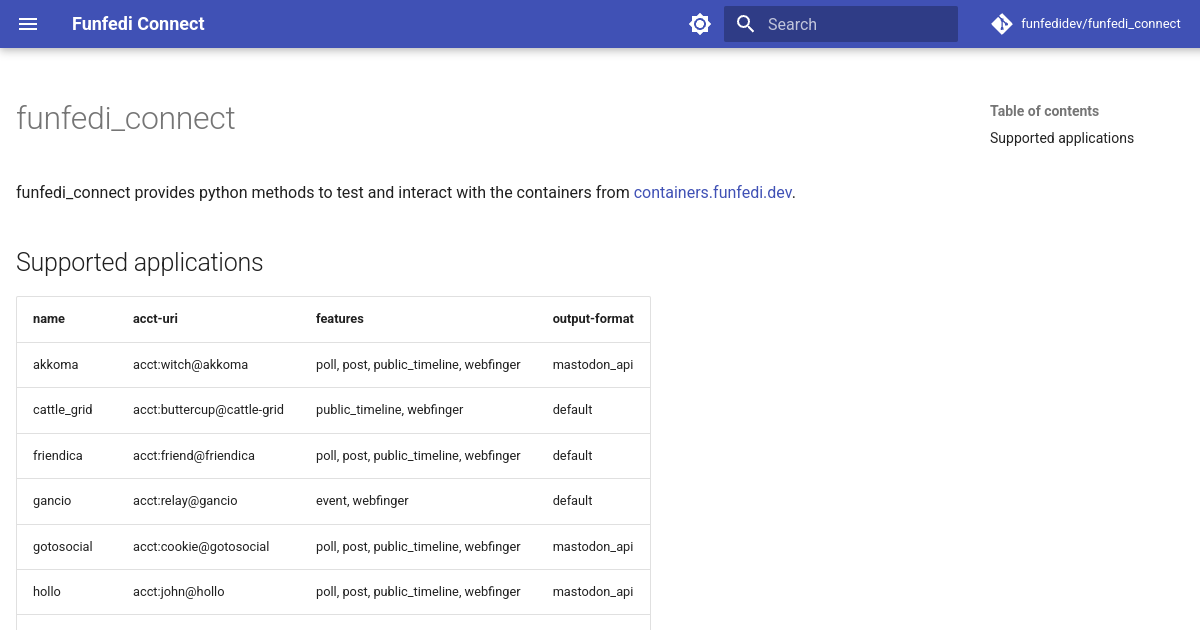Click the Table of contents label

click(x=1044, y=111)
